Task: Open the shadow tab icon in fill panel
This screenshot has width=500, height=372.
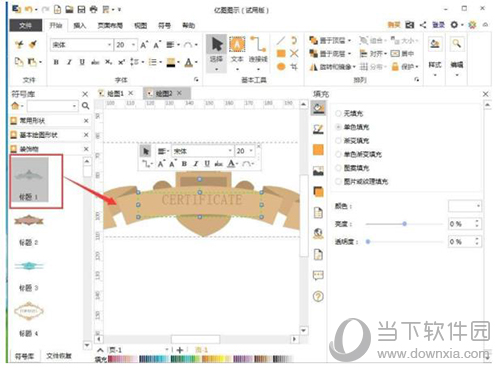Action: pos(318,192)
